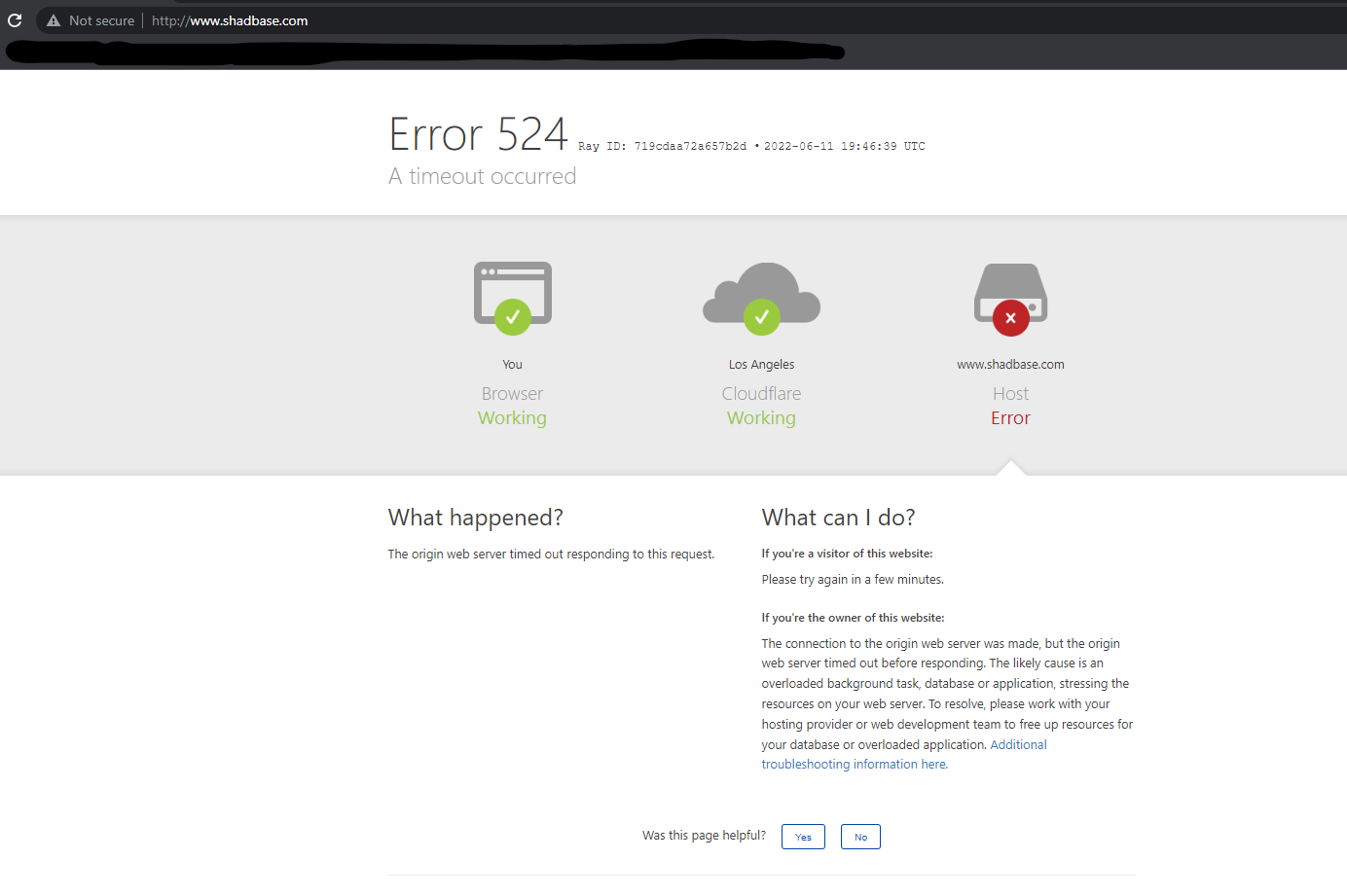The image size is (1347, 896).
Task: Select the timestamp 2022-06-11 19:46:39 UTC
Action: click(845, 146)
